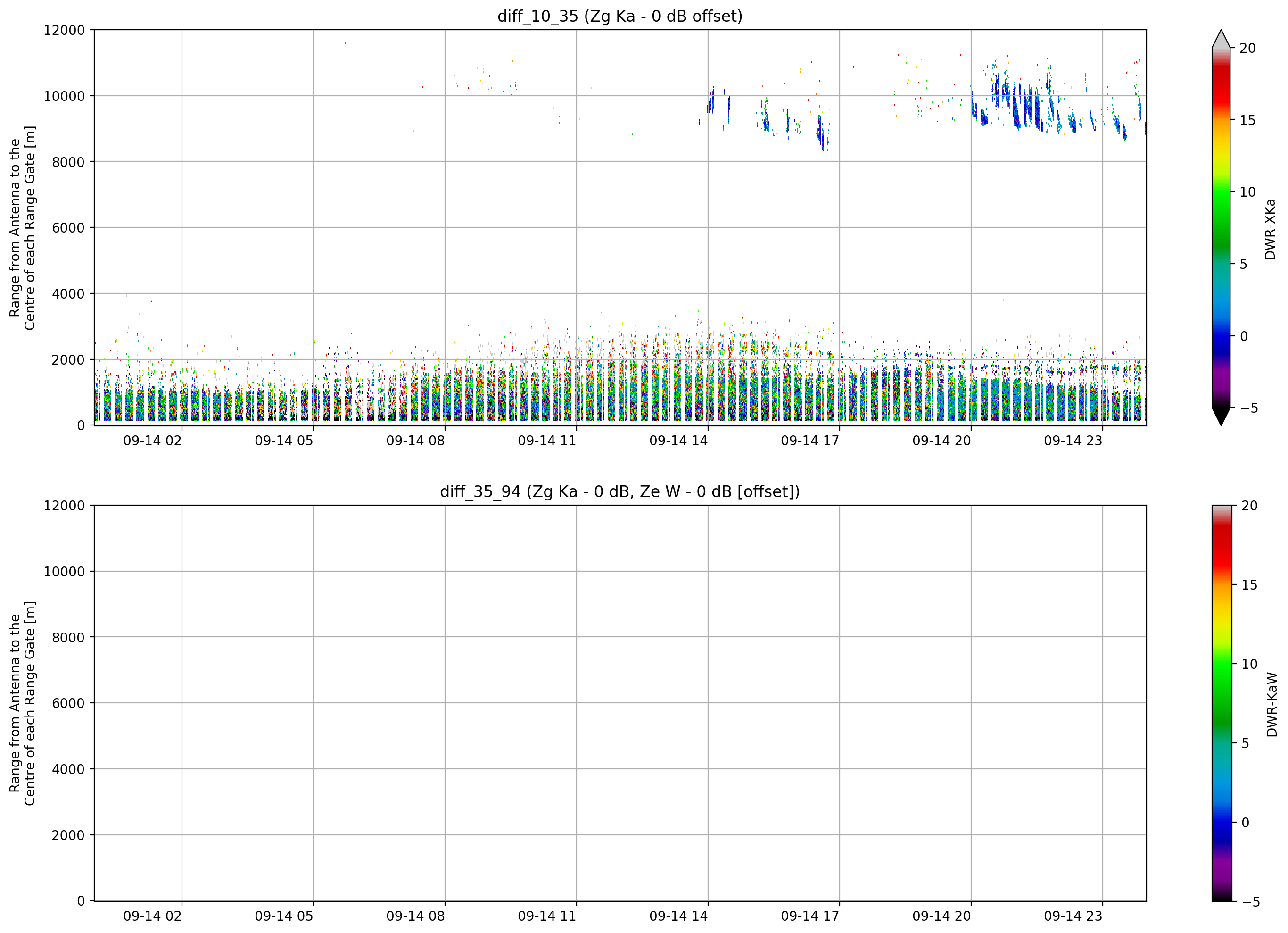Click the DWR-XKa color scale bar

pyautogui.click(x=1221, y=228)
